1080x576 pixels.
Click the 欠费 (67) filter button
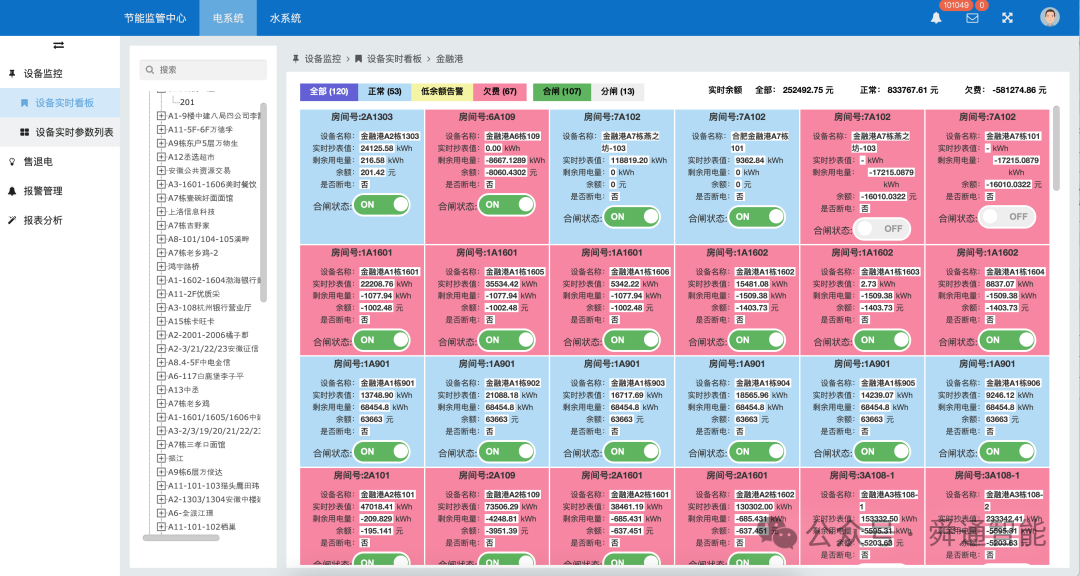click(499, 91)
